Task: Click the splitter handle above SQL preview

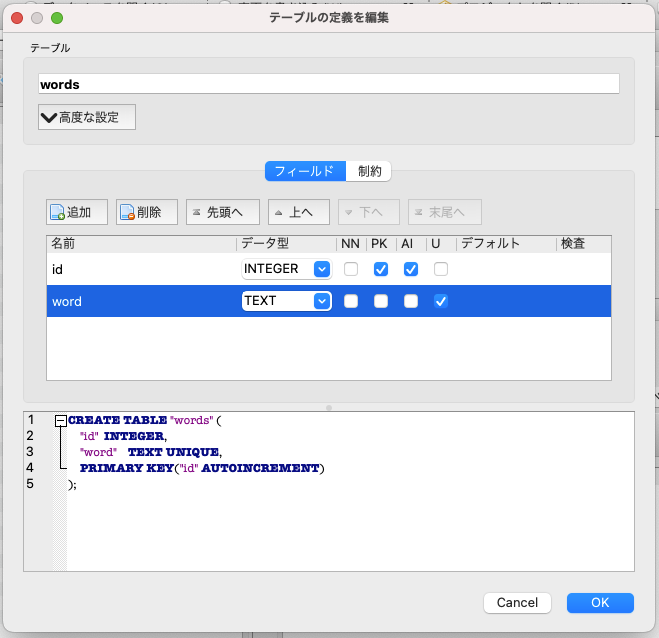Action: point(329,408)
